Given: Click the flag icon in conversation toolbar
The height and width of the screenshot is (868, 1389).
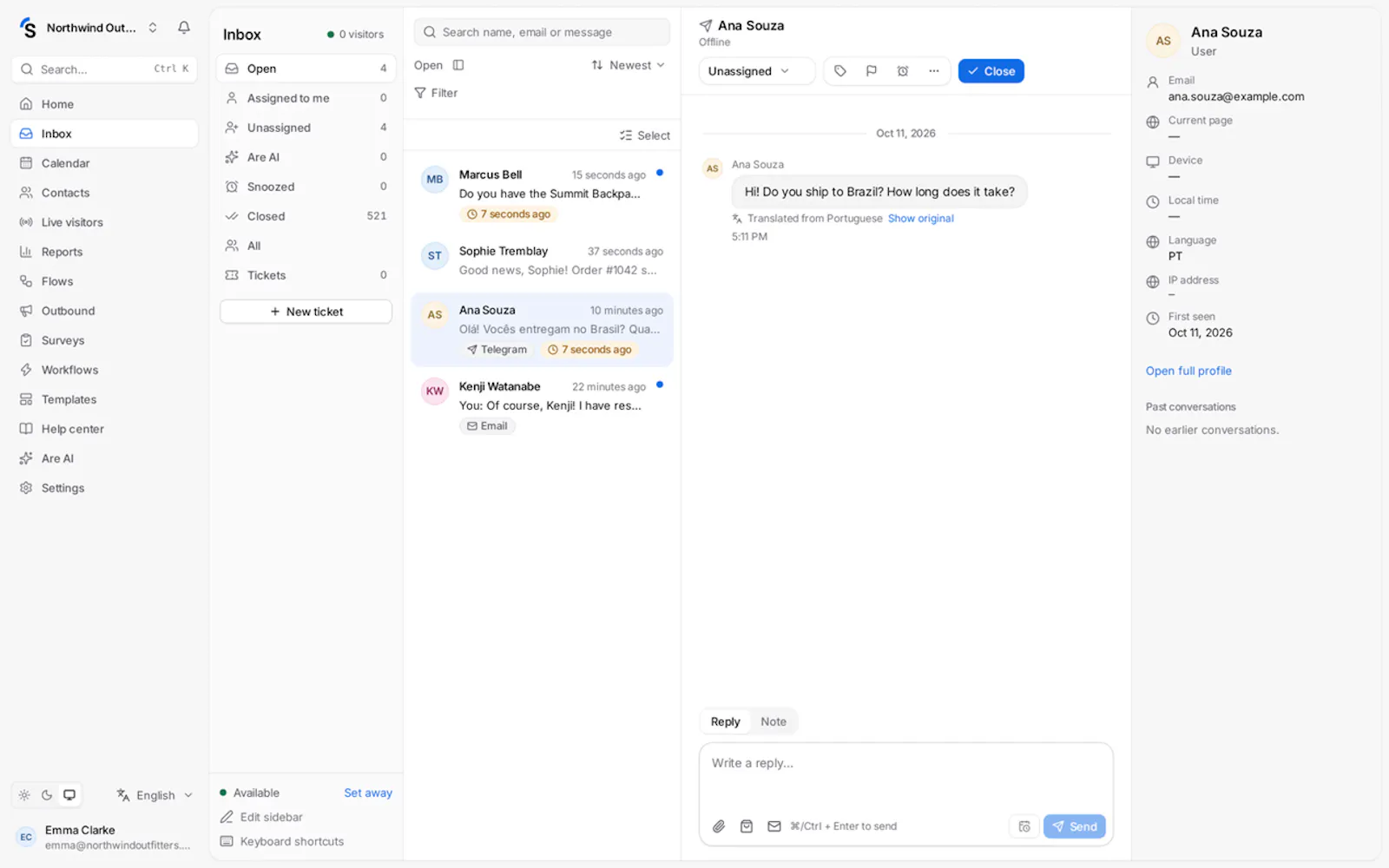Looking at the screenshot, I should (872, 71).
